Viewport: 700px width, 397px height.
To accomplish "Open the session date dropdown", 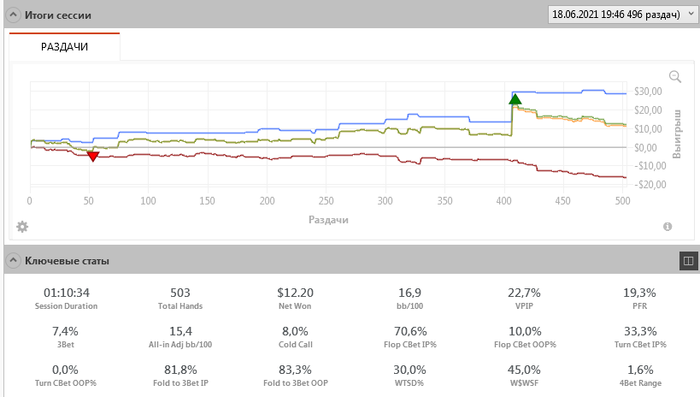I will pos(622,14).
